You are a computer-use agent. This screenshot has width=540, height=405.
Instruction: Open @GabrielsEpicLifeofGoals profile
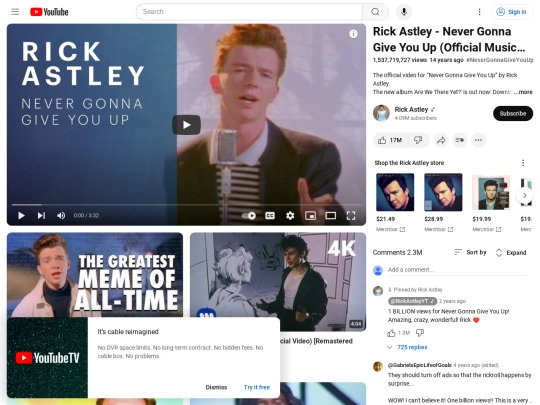click(x=419, y=365)
